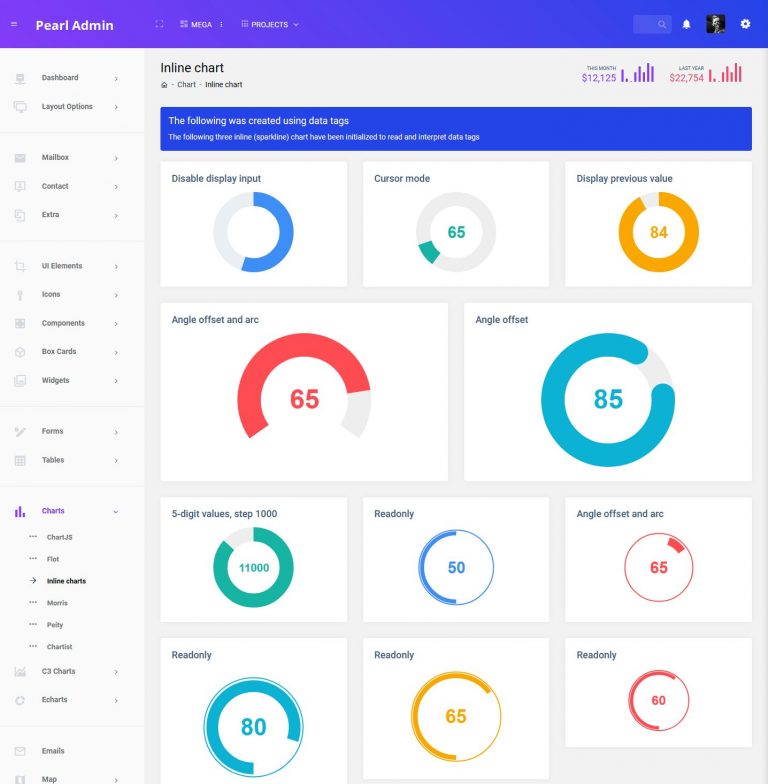Viewport: 768px width, 784px height.
Task: Select Inline charts submenu item
Action: pos(66,581)
